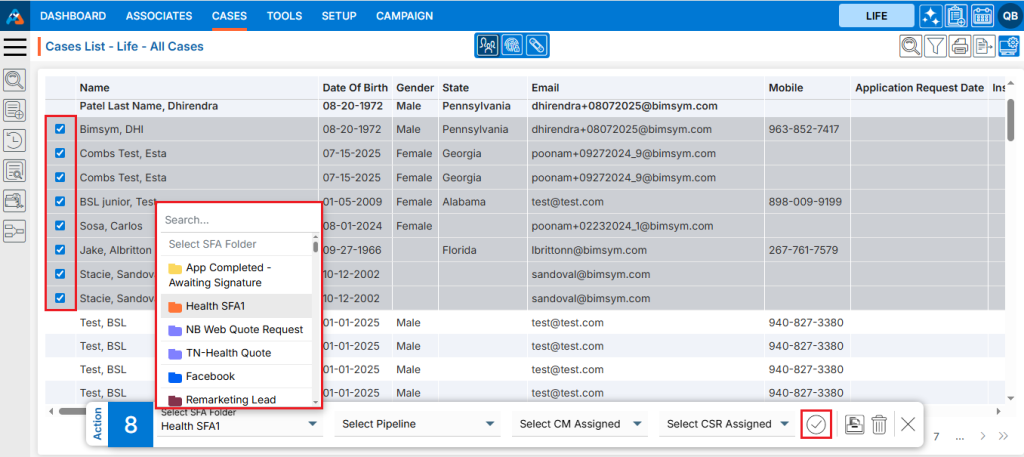This screenshot has height=457, width=1024.
Task: Open the ASSOCIATES menu tab
Action: pyautogui.click(x=159, y=16)
